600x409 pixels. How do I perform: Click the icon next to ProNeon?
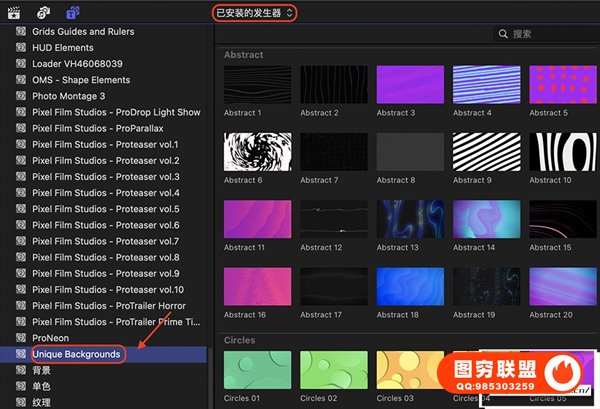(x=20, y=338)
